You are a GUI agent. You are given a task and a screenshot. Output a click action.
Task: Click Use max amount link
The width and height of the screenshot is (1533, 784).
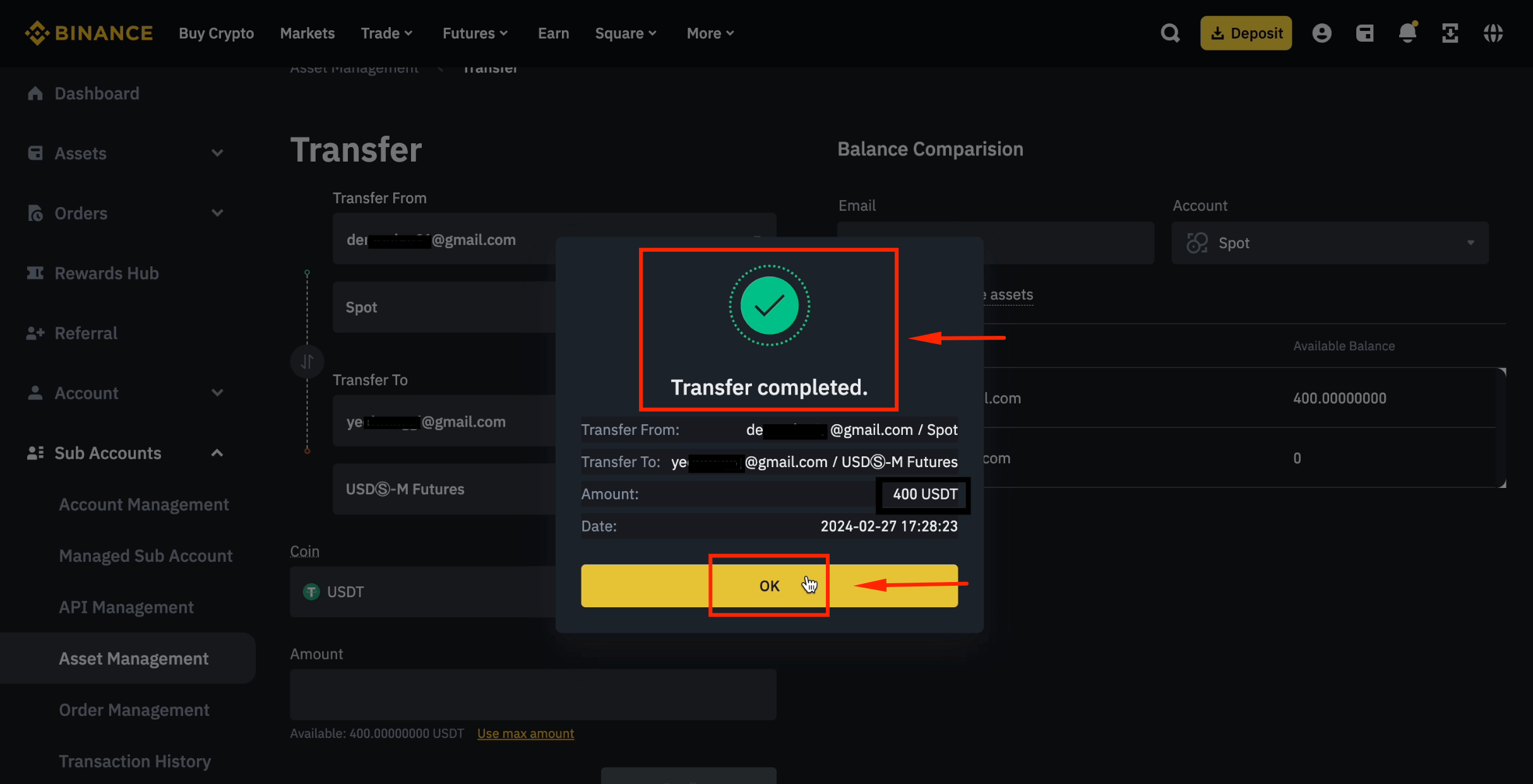525,733
